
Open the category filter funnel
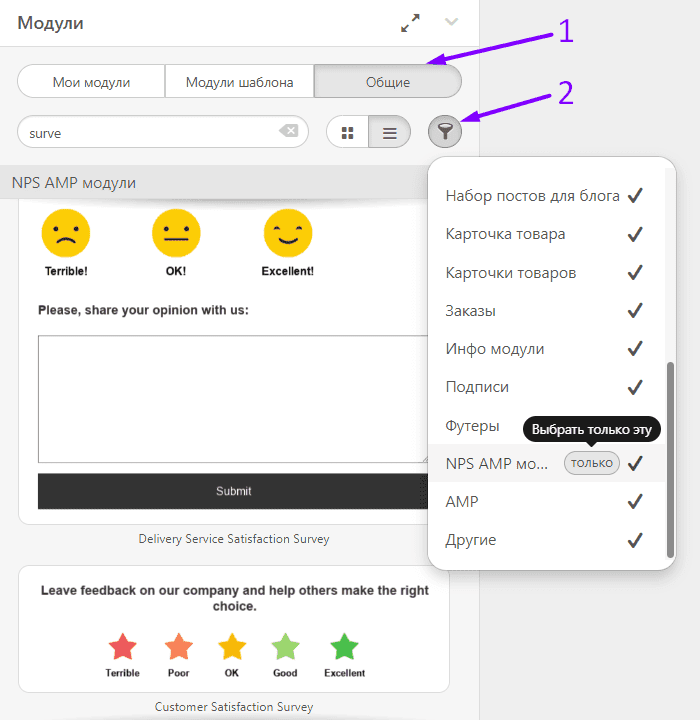click(x=445, y=131)
